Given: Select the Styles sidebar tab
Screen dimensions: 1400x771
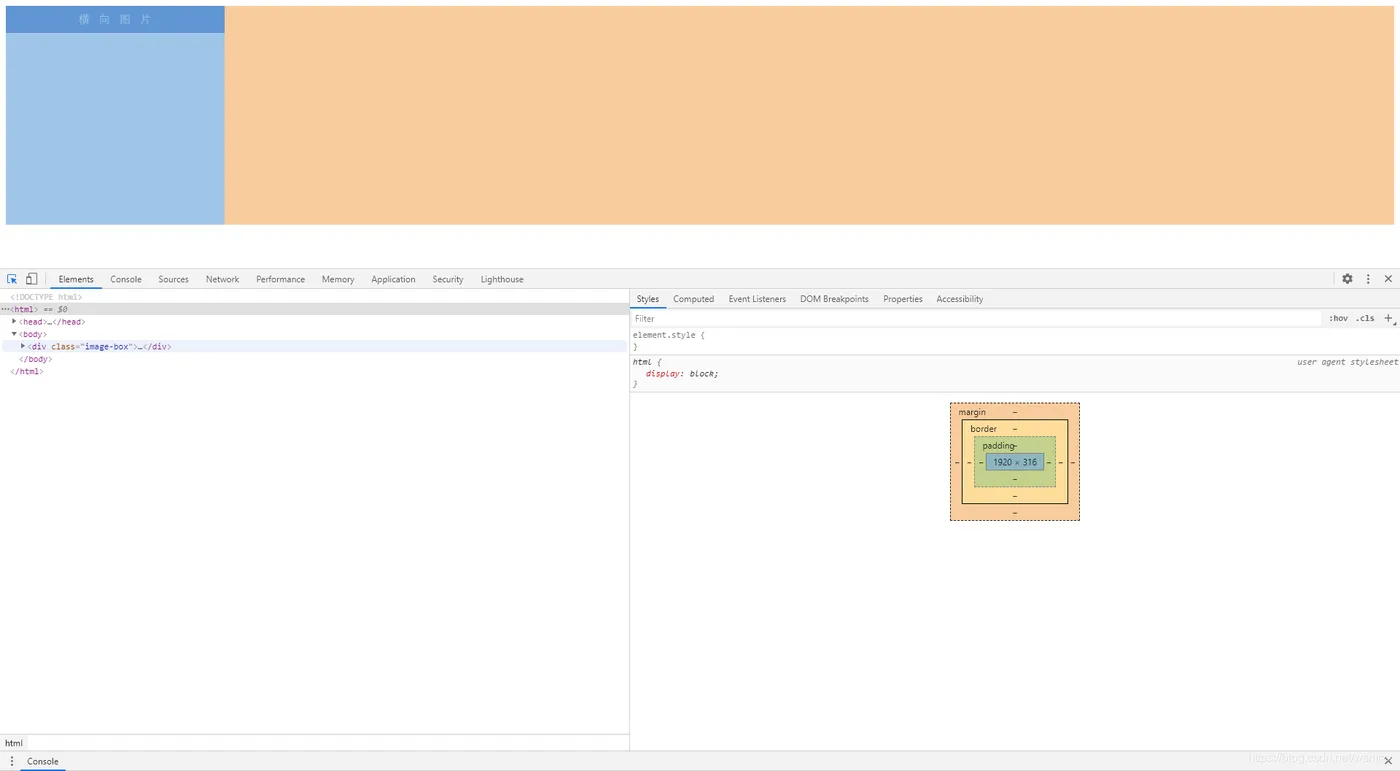Looking at the screenshot, I should pos(648,299).
